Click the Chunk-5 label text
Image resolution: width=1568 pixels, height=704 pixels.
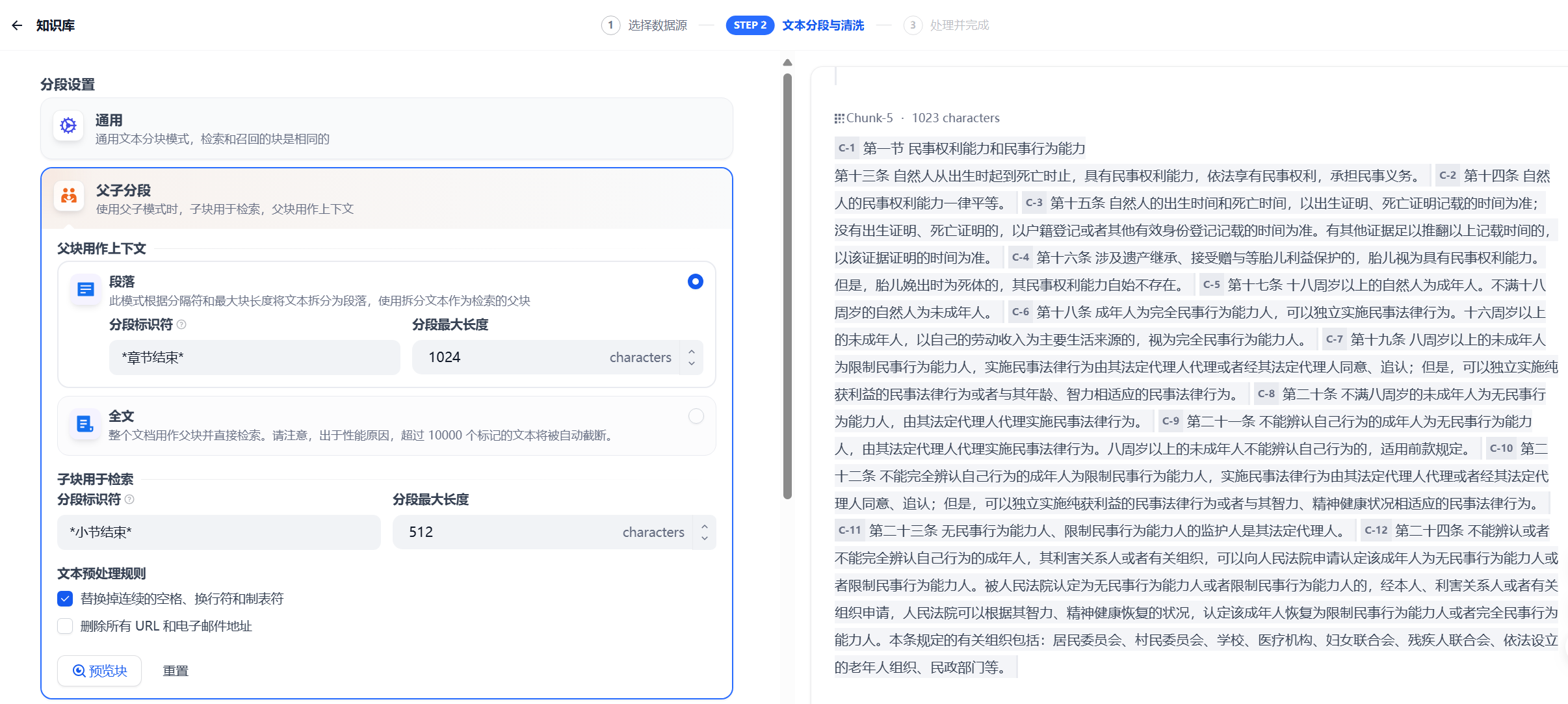point(870,118)
